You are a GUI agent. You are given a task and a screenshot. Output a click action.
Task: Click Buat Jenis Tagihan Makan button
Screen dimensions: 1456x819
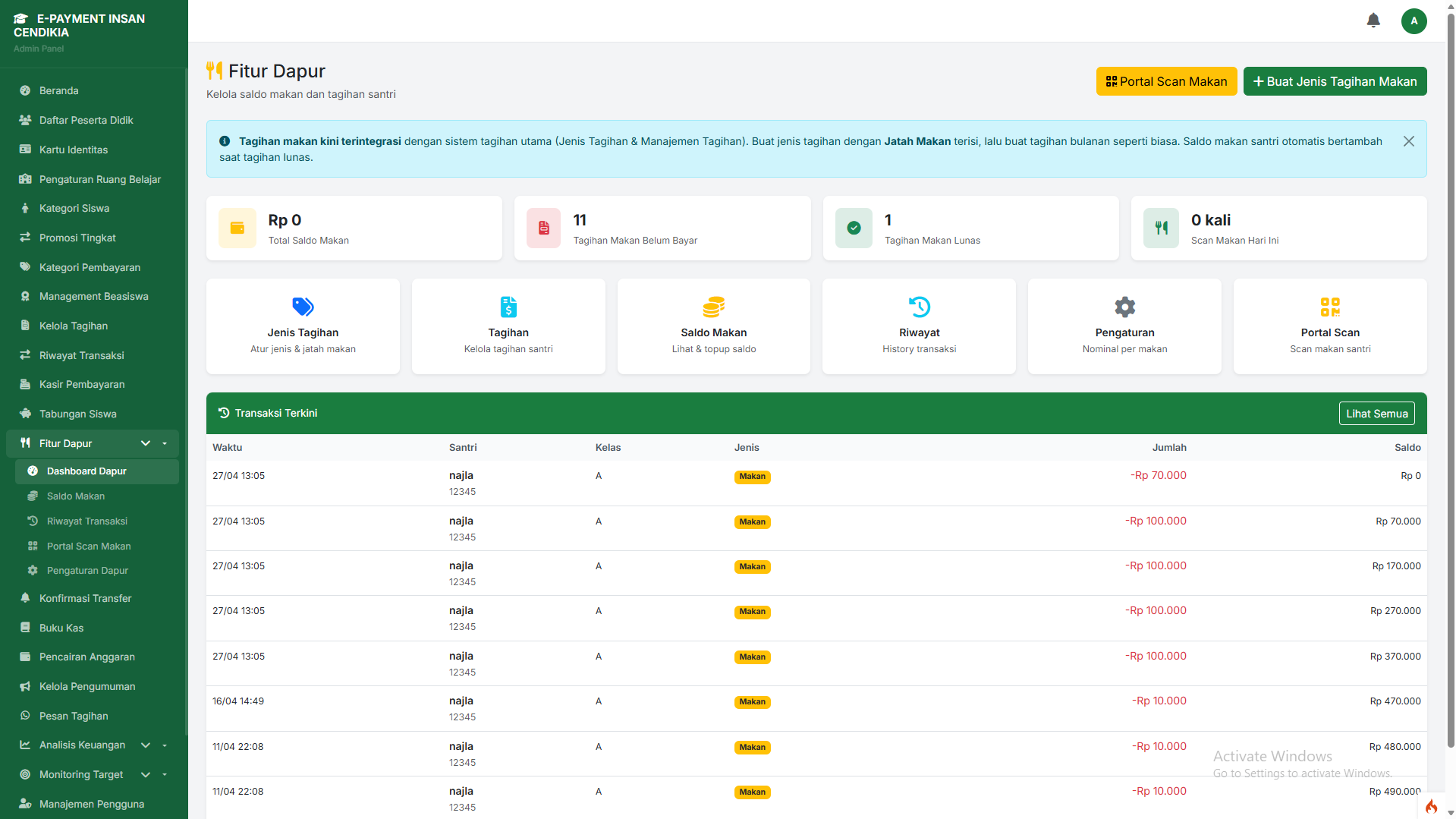[x=1335, y=81]
